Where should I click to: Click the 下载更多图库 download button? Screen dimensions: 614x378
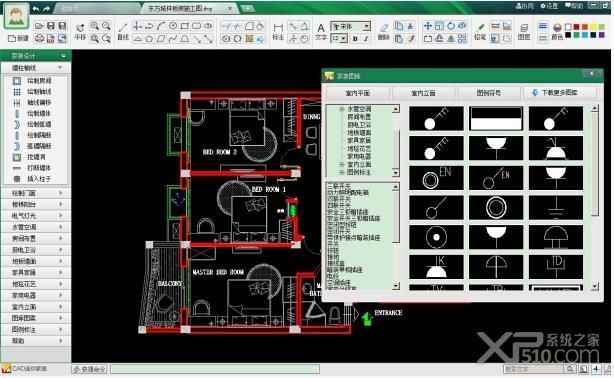[x=560, y=93]
